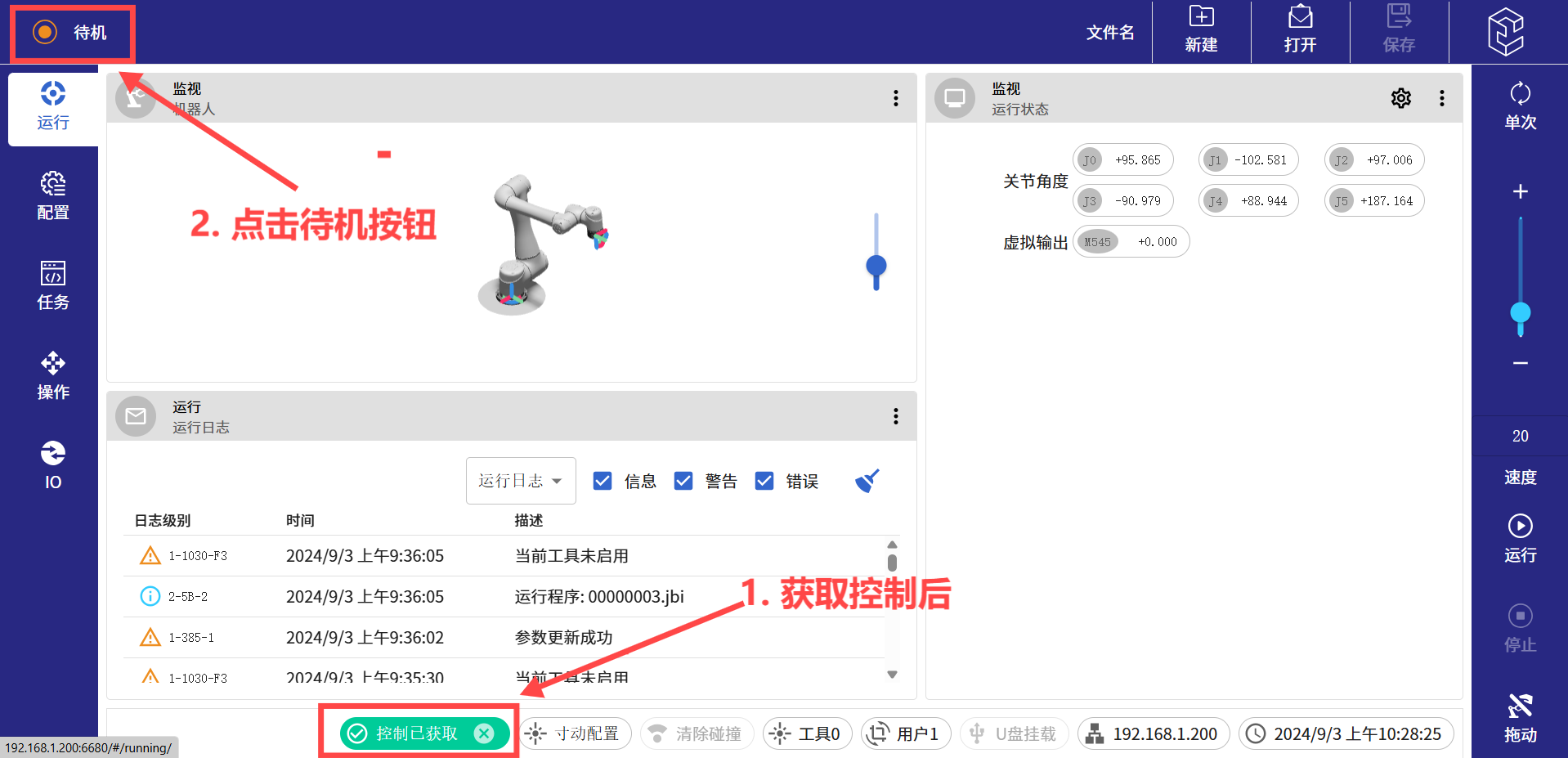
Task: Expand the 运行日志 dropdown list
Action: pos(520,481)
